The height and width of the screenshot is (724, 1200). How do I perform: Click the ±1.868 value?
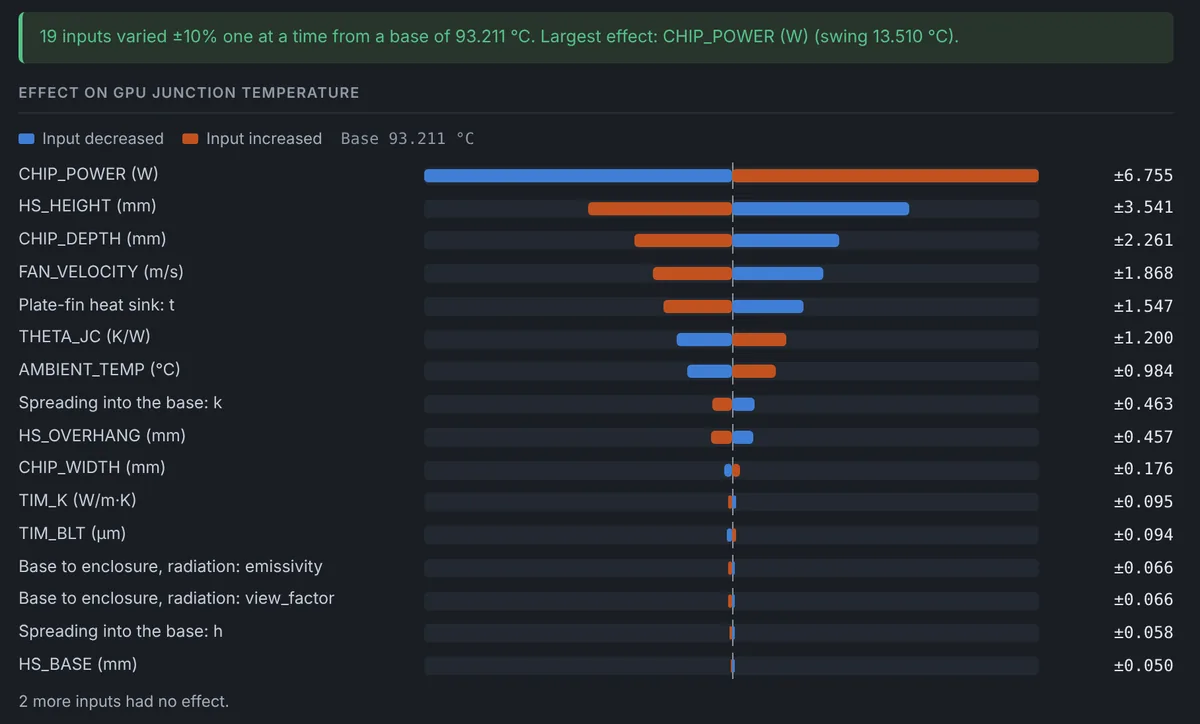click(1143, 273)
